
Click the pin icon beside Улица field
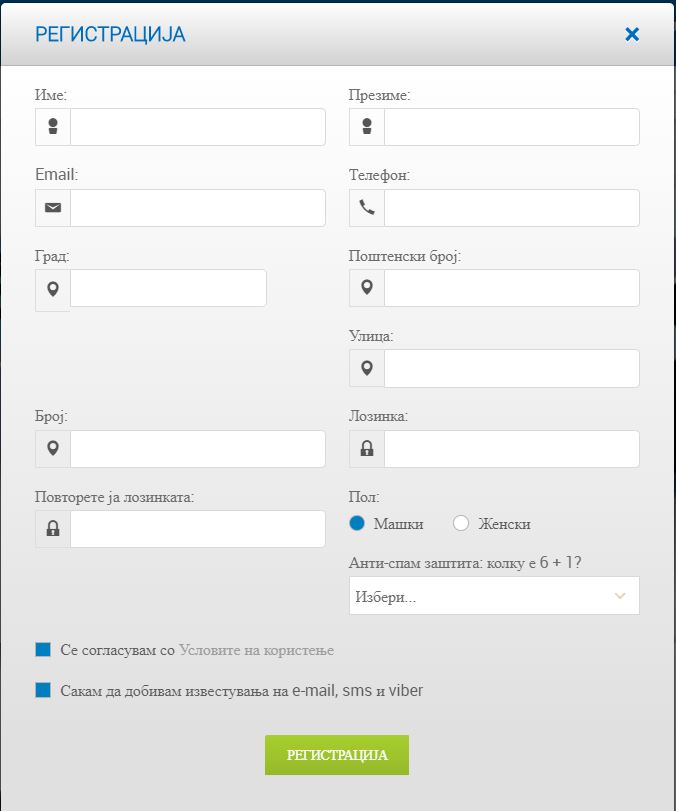point(367,368)
